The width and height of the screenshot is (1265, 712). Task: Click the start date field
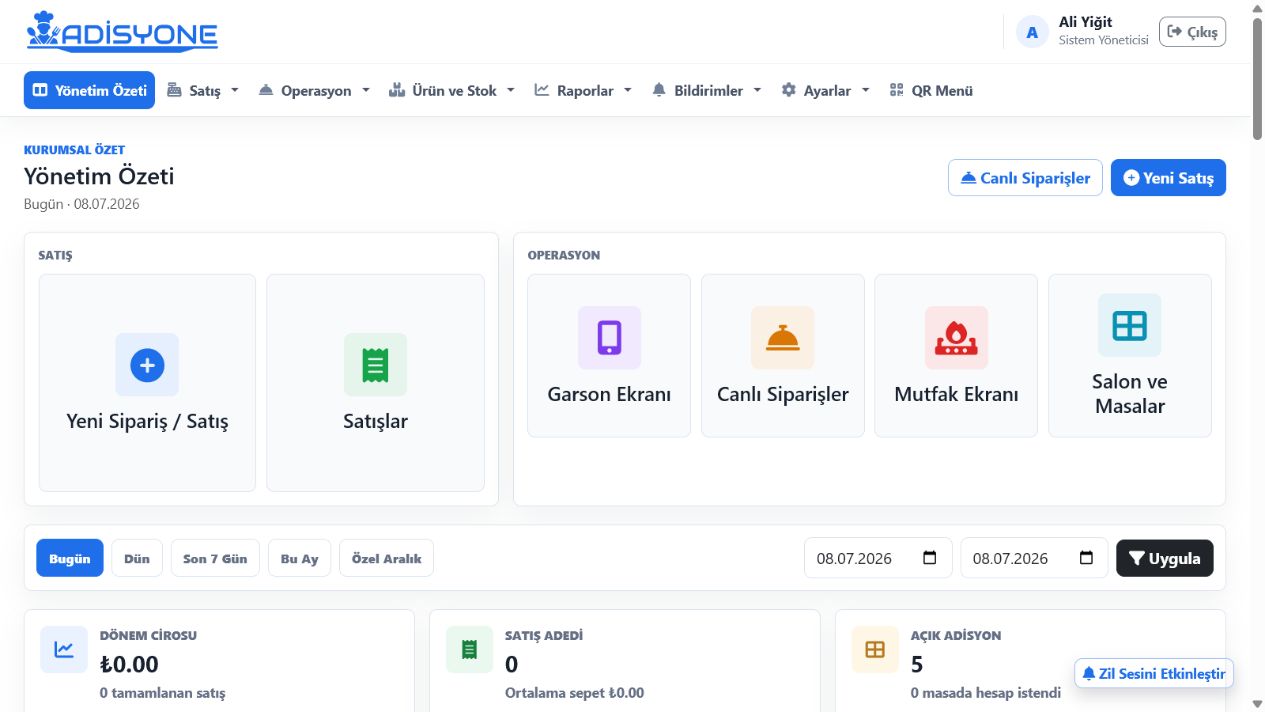click(x=878, y=558)
